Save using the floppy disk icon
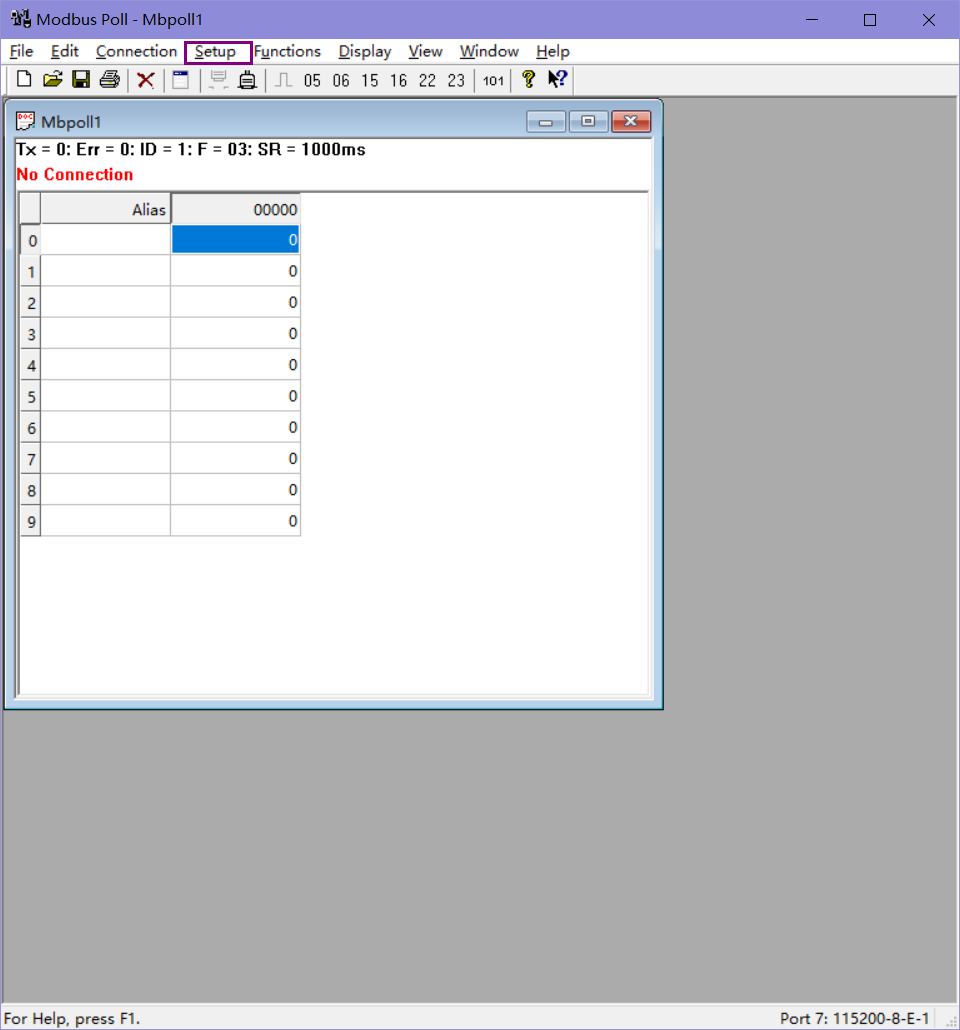 (x=81, y=80)
